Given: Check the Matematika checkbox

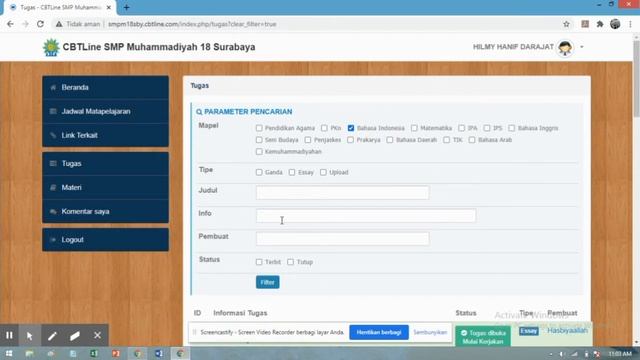Looking at the screenshot, I should (x=414, y=128).
